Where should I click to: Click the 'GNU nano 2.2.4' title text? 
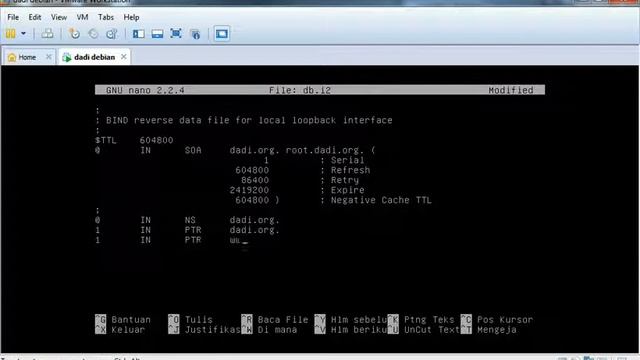tap(145, 90)
